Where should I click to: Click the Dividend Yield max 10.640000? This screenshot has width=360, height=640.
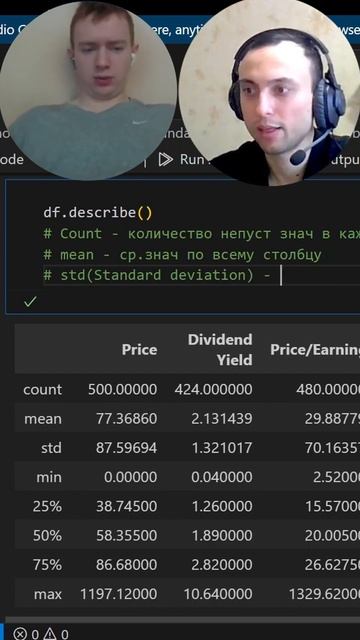click(x=218, y=594)
